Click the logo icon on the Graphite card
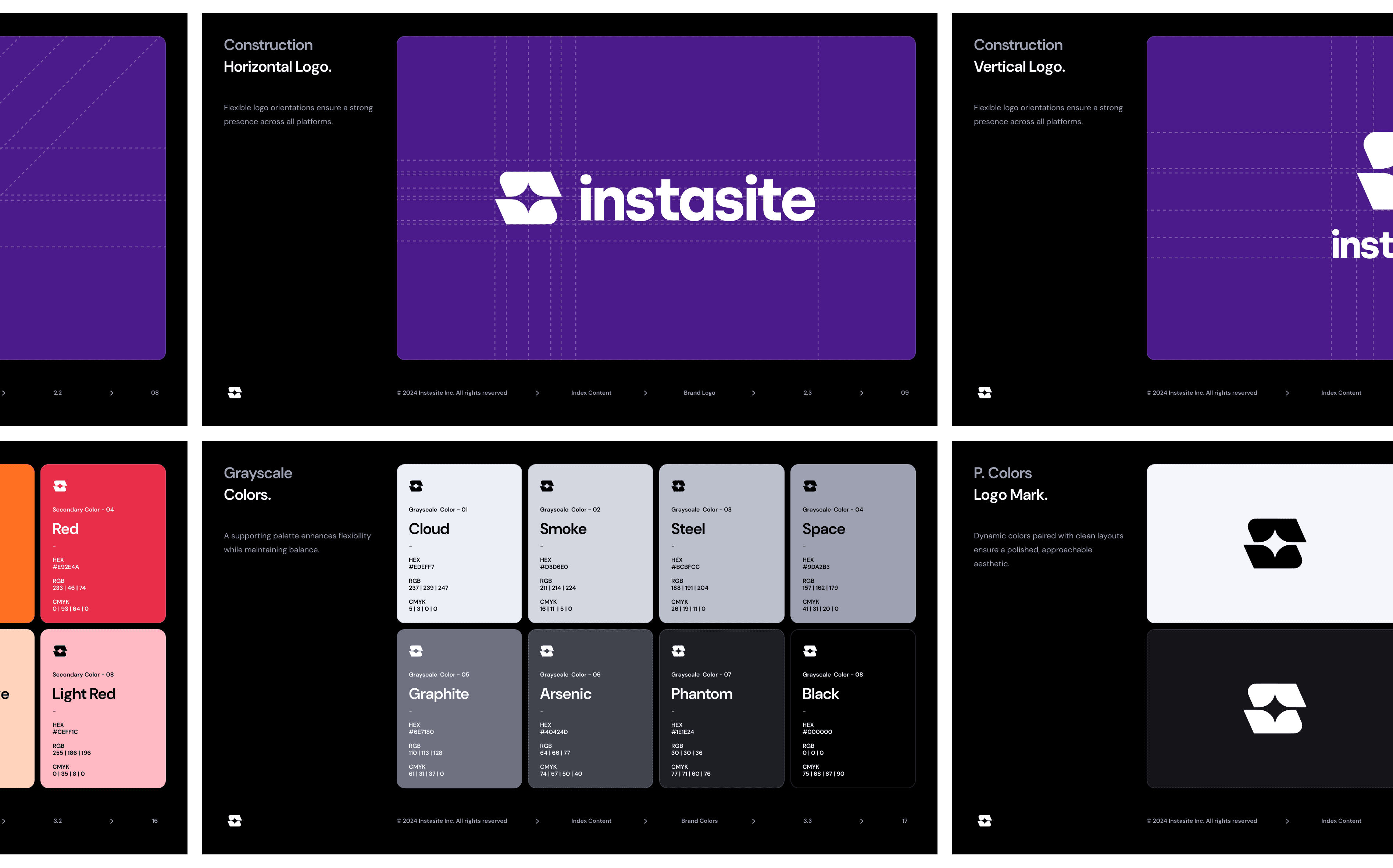The height and width of the screenshot is (868, 1393). 416,651
